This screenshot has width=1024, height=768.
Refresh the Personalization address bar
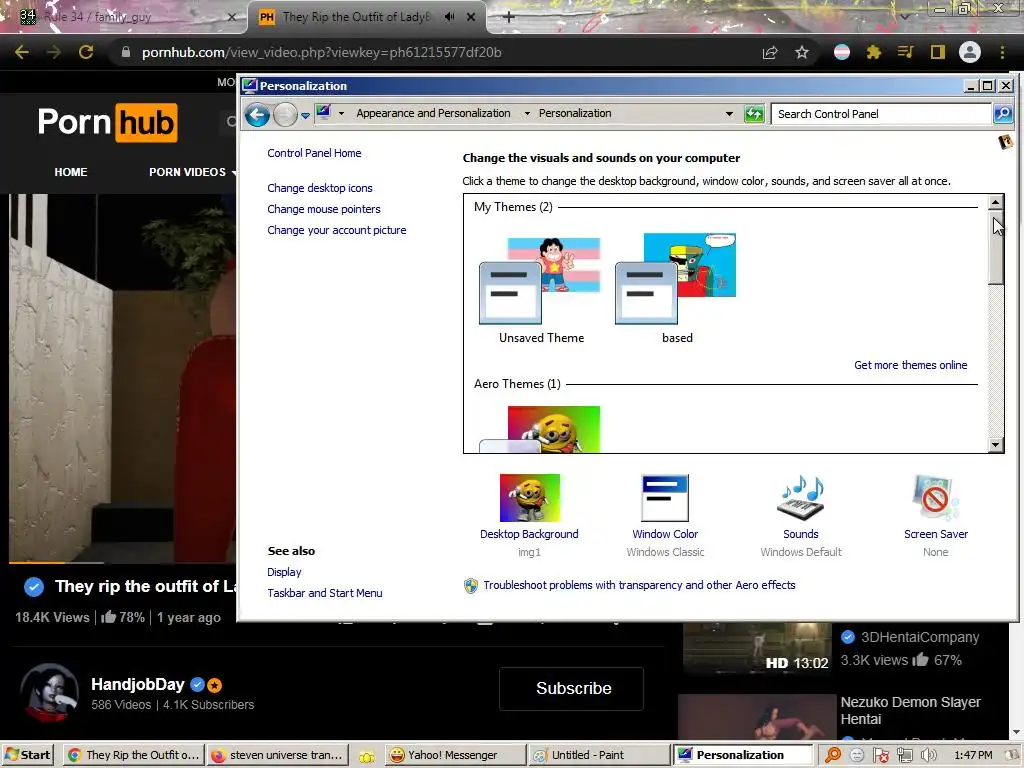[754, 114]
